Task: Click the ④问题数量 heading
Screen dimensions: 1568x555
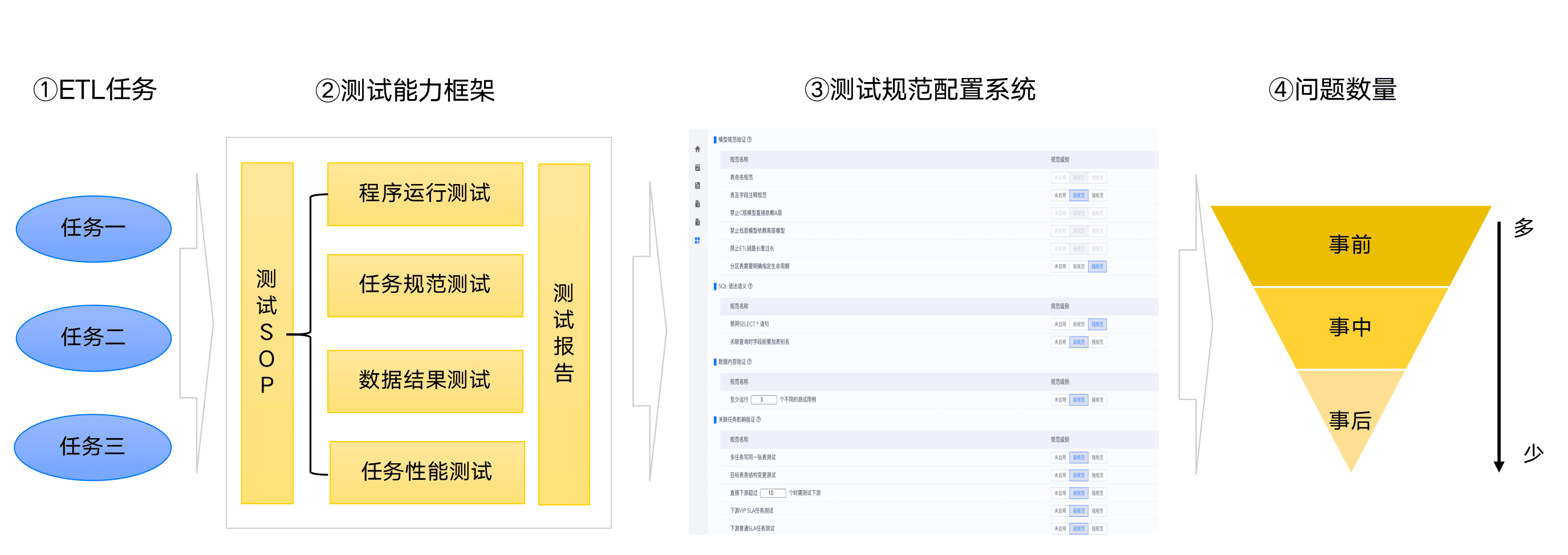Action: coord(1333,89)
